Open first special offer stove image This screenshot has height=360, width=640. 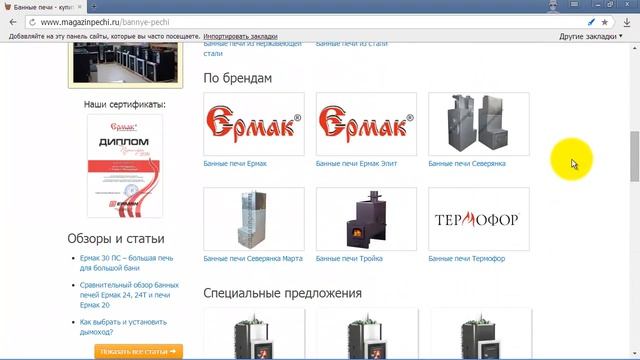click(254, 334)
